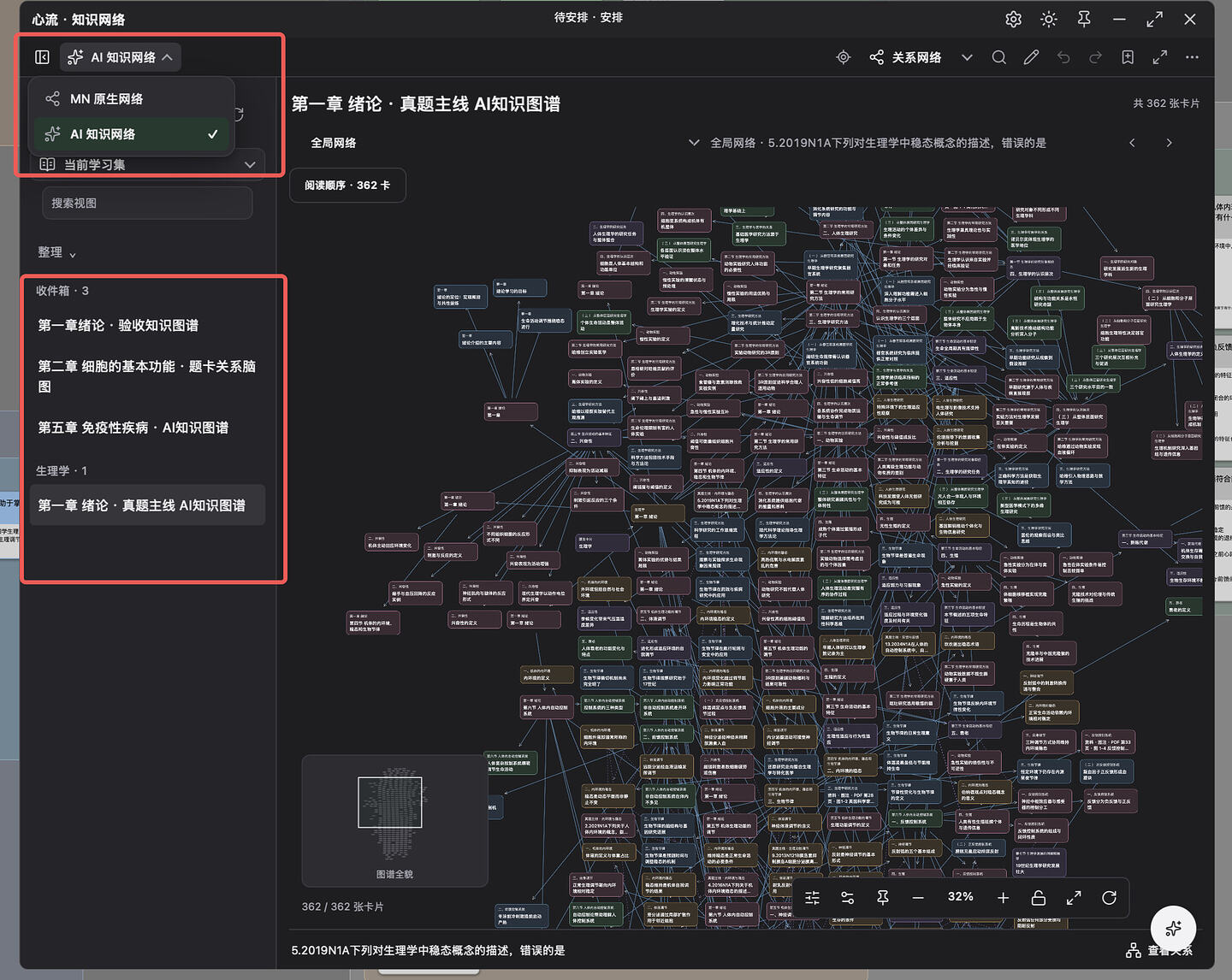Screen dimensions: 1232x980
Task: Open 第五章 免疫性疾病 · AI知识图谱
Action: click(133, 428)
